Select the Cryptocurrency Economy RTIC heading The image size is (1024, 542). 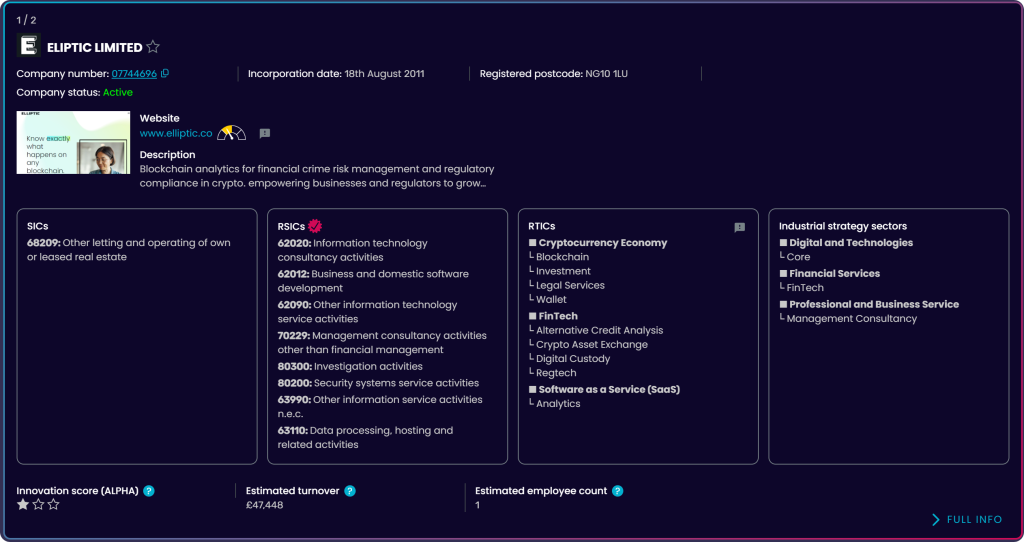point(602,243)
